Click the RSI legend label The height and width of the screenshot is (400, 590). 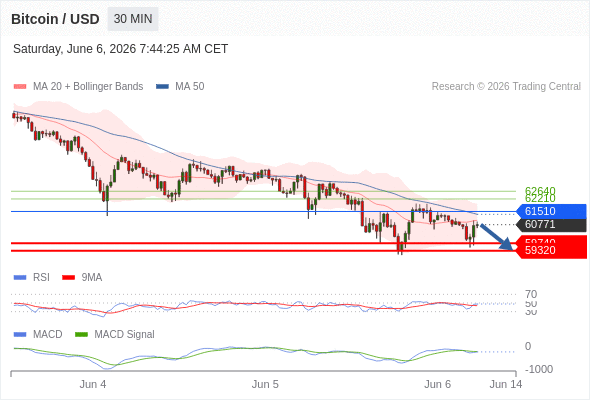(41, 278)
